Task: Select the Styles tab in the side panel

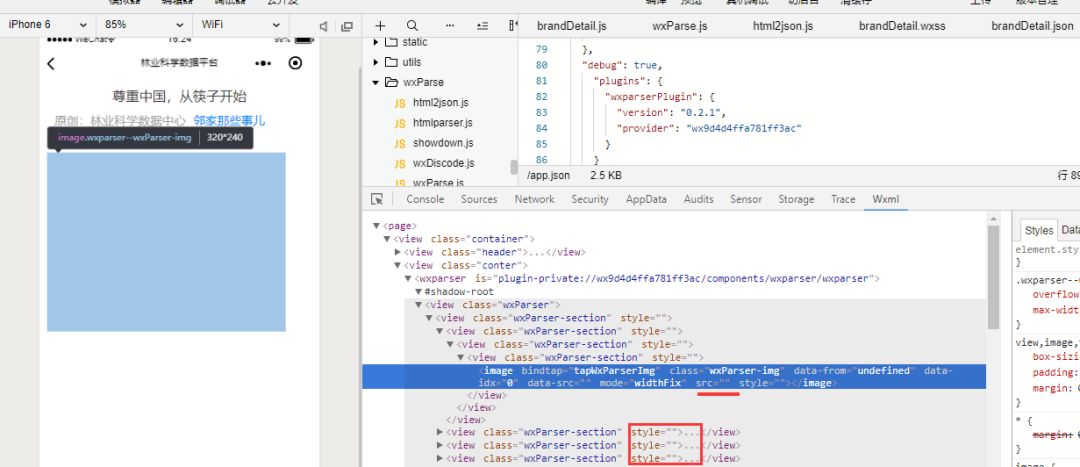Action: tap(1039, 230)
